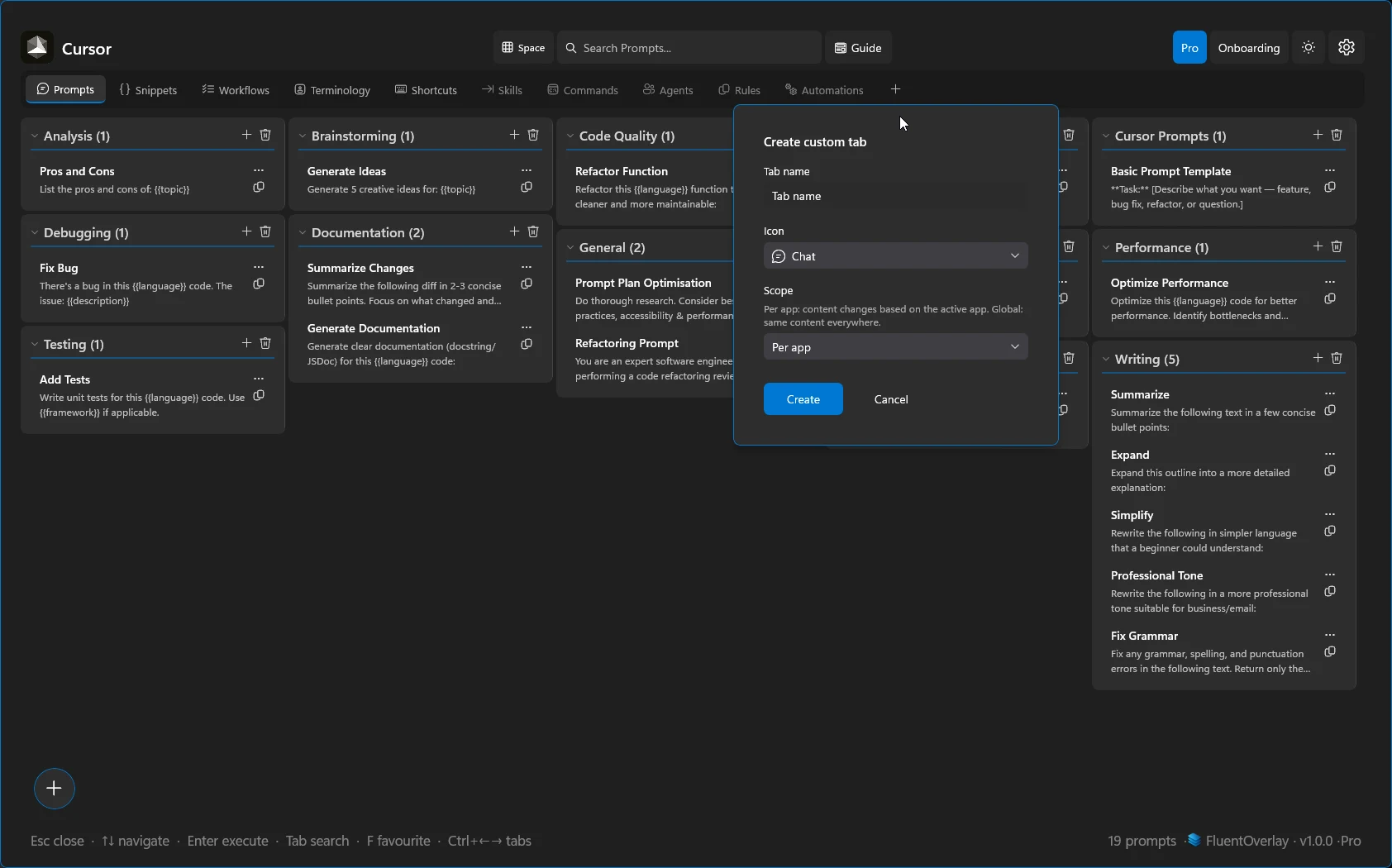Open the Workflows tab
Viewport: 1392px width, 868px height.
pyautogui.click(x=236, y=89)
